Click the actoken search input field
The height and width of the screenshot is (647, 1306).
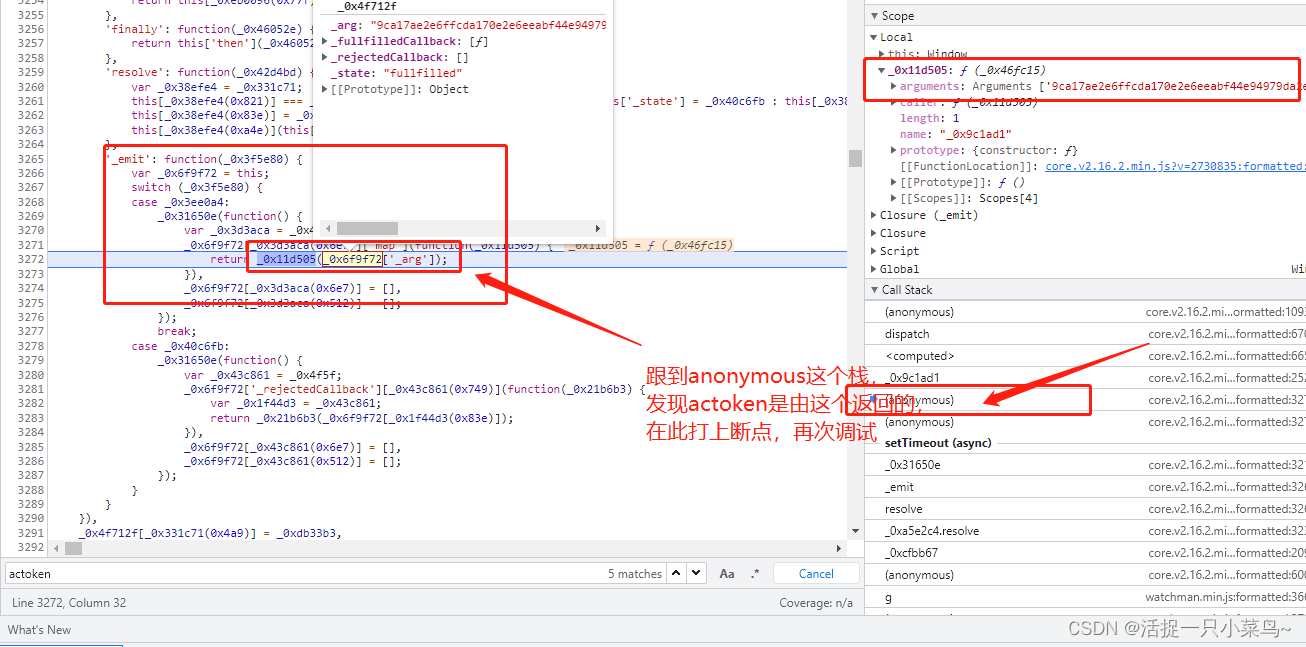[x=300, y=574]
